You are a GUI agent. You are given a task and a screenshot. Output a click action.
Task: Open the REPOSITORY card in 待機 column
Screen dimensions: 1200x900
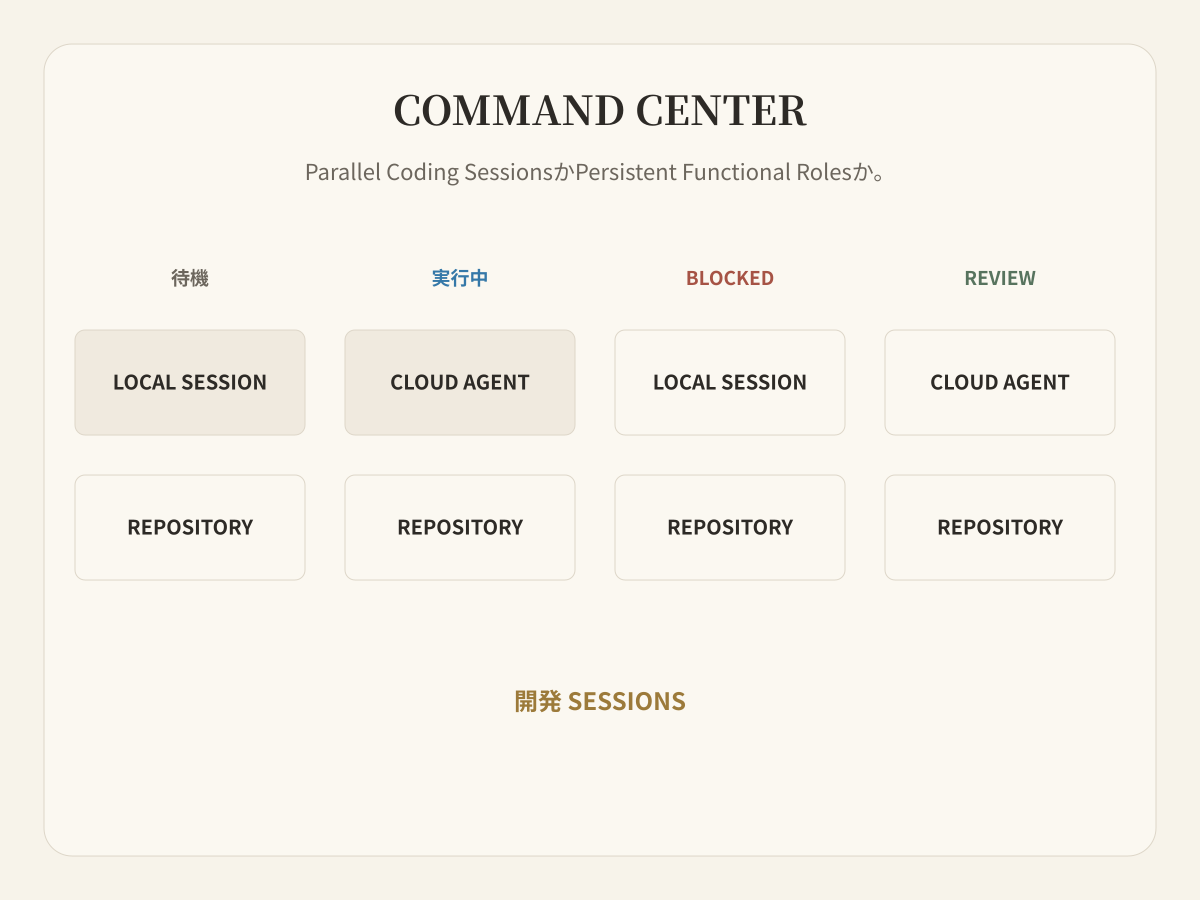coord(190,527)
